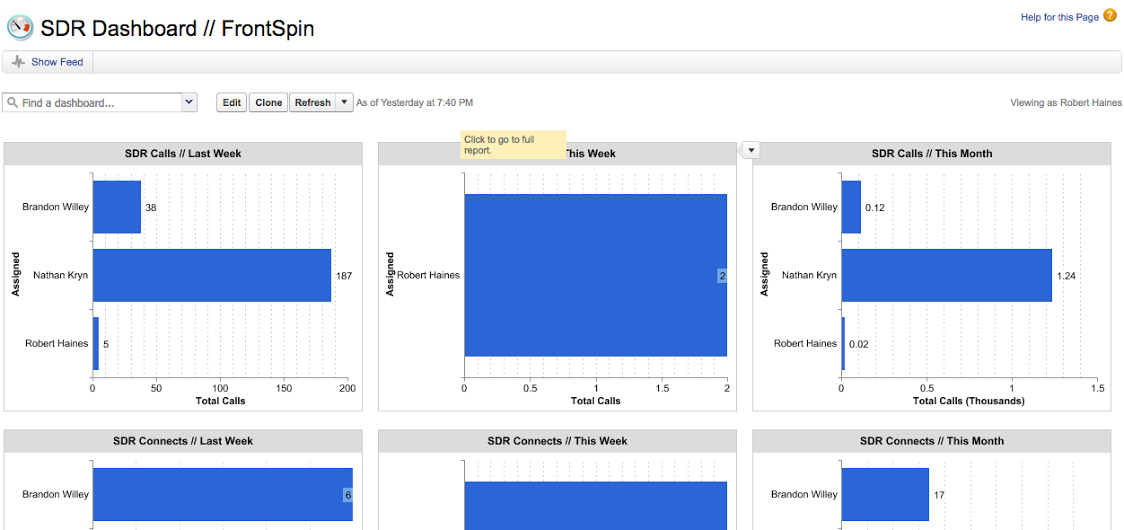Screen dimensions: 1124x530
Task: Click the value 187 next to Nathan Kryn
Action: pos(344,276)
